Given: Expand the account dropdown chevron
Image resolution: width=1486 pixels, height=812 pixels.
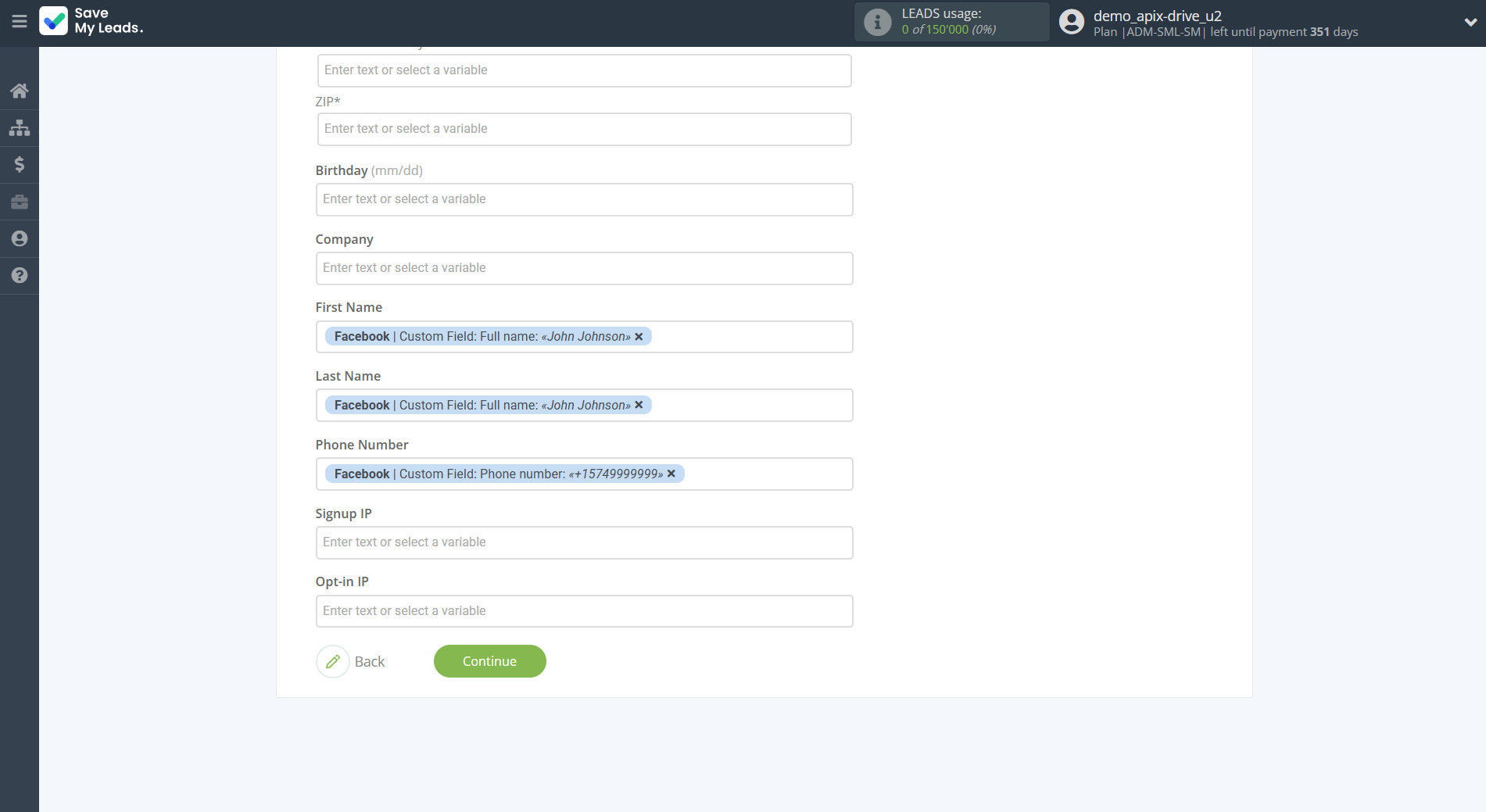Looking at the screenshot, I should click(x=1470, y=22).
